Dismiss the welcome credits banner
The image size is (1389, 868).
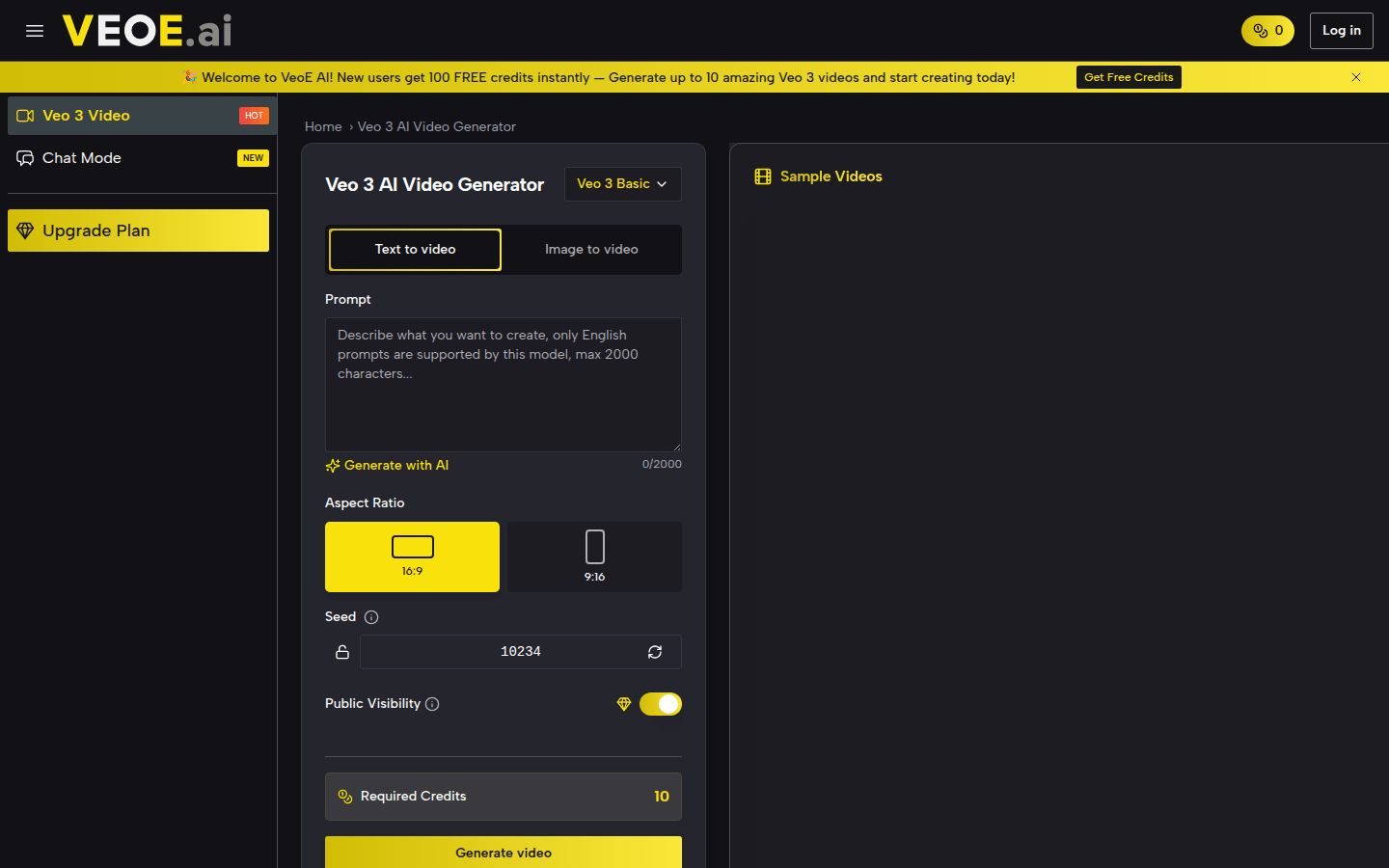1356,77
